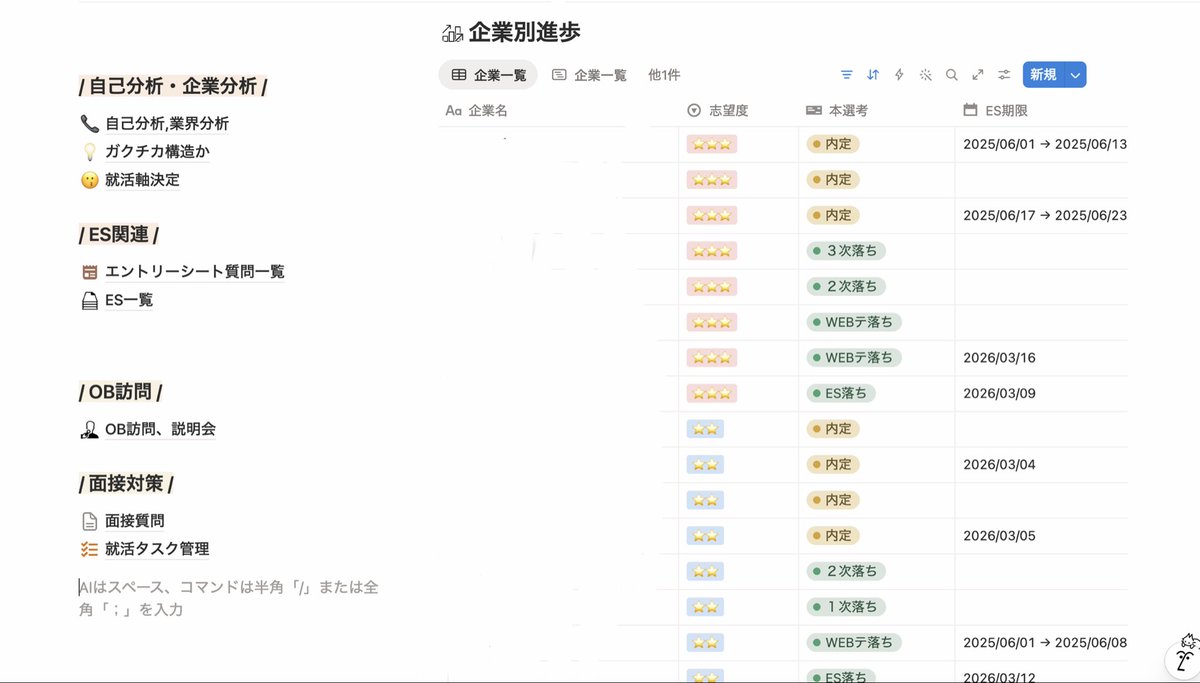This screenshot has width=1200, height=683.
Task: Open the 面接質問 page link
Action: tap(135, 521)
